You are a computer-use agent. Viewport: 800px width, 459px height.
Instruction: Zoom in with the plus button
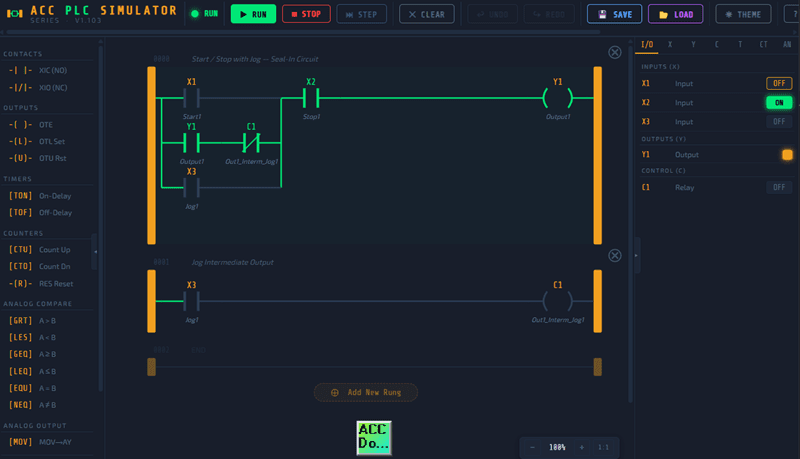[x=581, y=447]
